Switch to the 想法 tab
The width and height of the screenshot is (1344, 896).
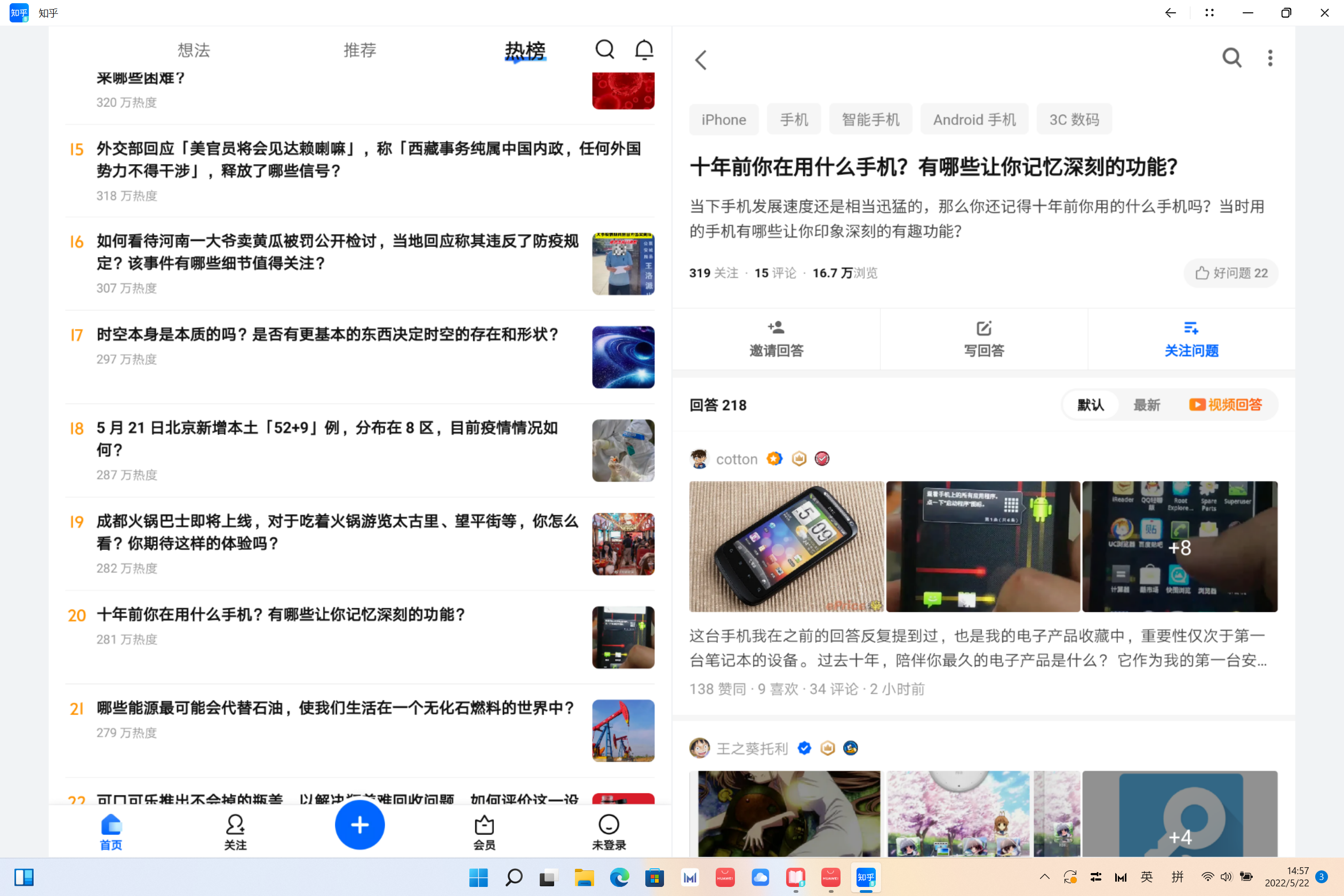[x=194, y=50]
